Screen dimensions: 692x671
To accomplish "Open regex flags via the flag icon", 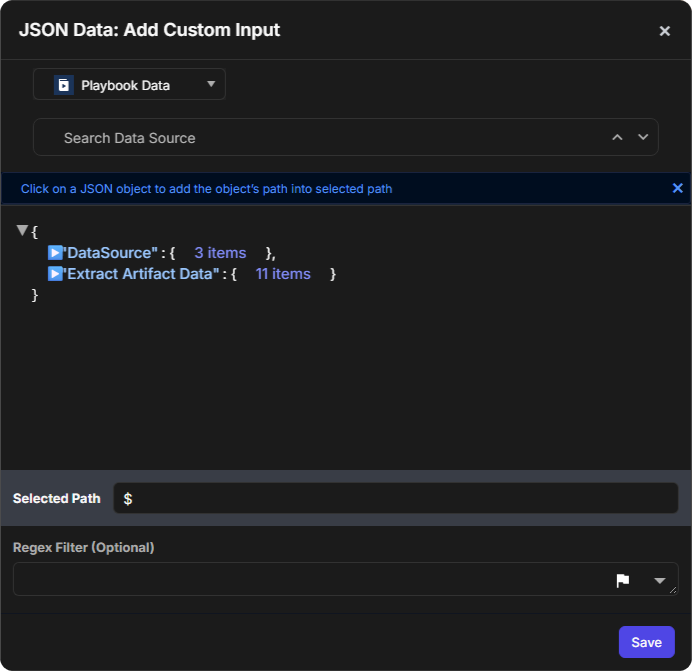I will (622, 581).
